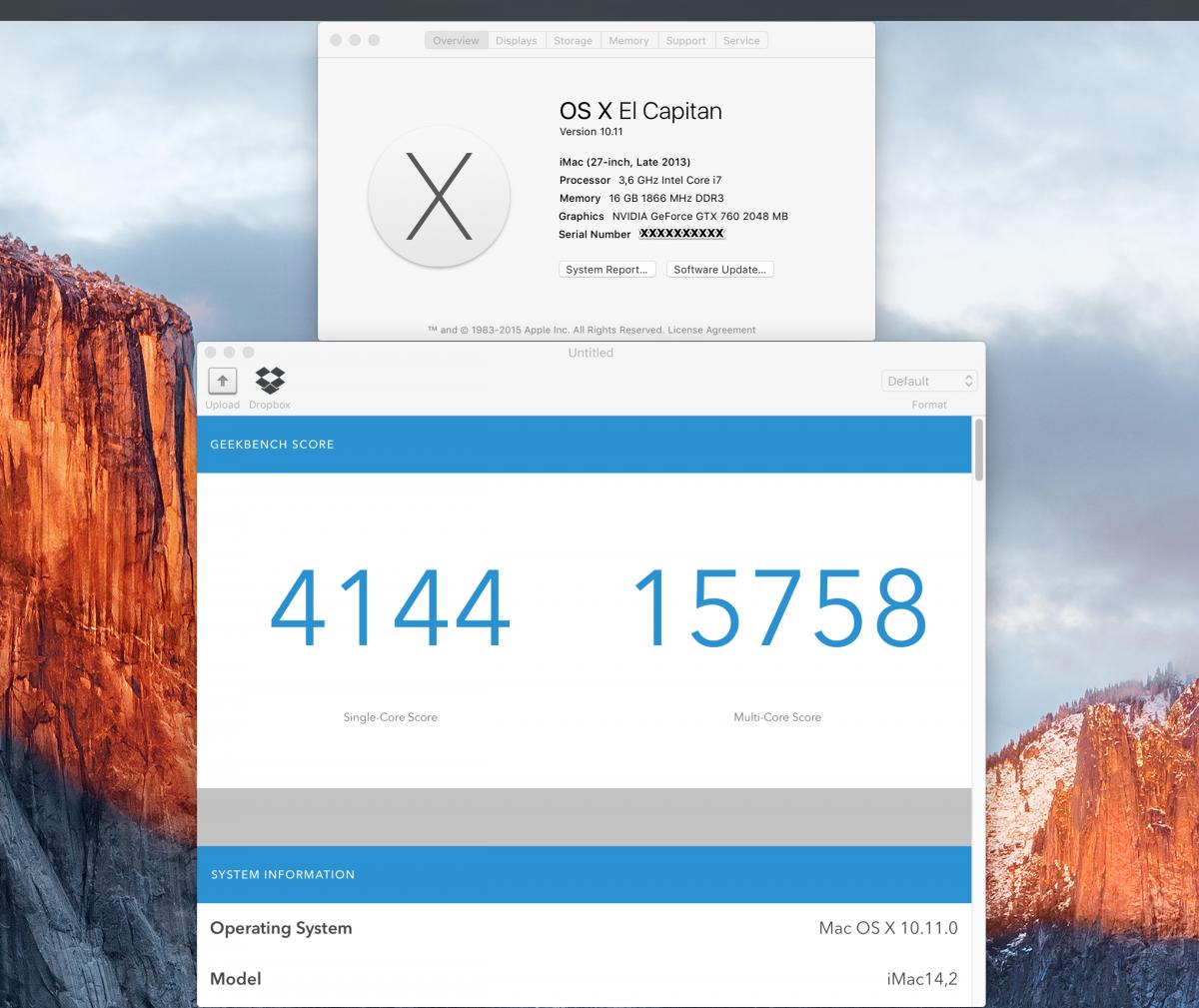The width and height of the screenshot is (1199, 1008).
Task: Click the Untitled window title
Action: 591,353
